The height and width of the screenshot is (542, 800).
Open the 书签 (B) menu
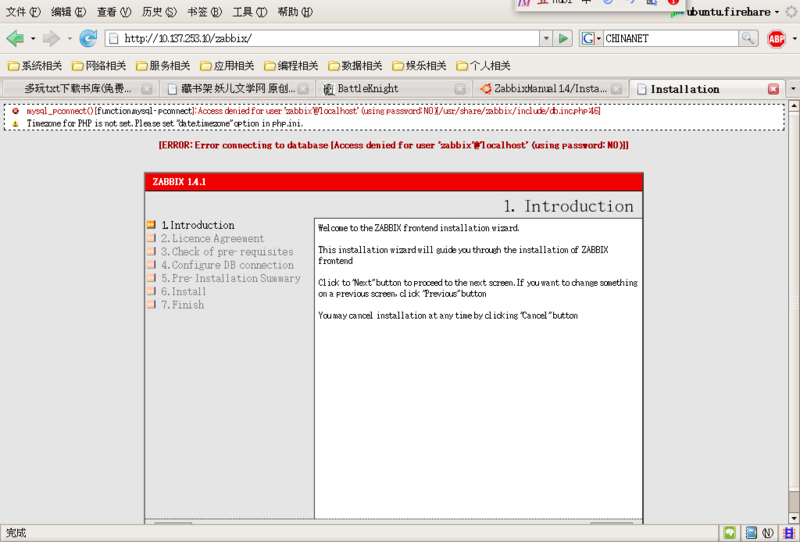(x=204, y=12)
